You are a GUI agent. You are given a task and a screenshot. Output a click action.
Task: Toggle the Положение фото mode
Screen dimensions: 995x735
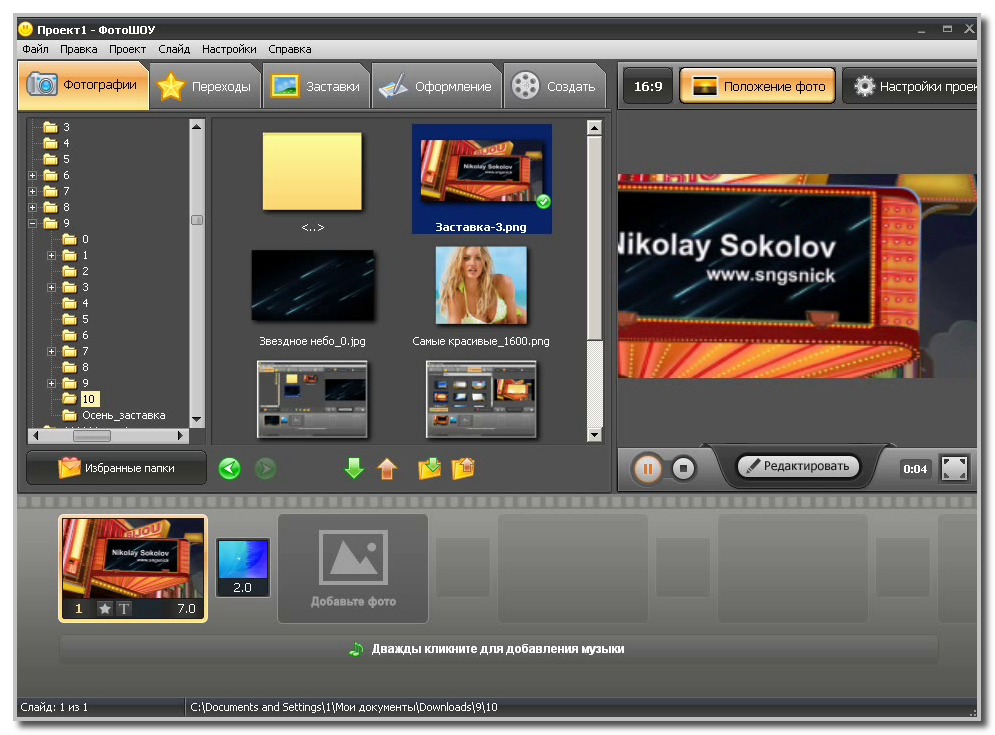(758, 87)
